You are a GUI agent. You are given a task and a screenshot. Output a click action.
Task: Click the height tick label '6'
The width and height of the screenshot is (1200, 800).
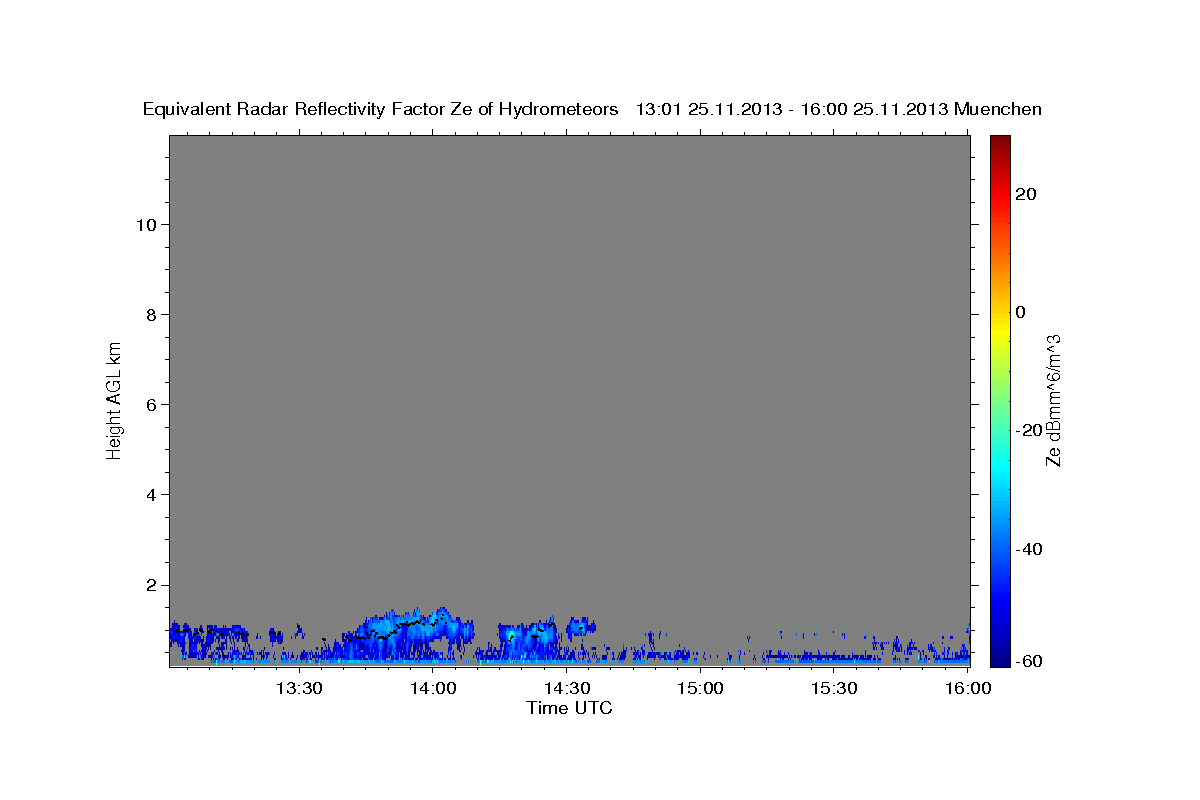152,404
